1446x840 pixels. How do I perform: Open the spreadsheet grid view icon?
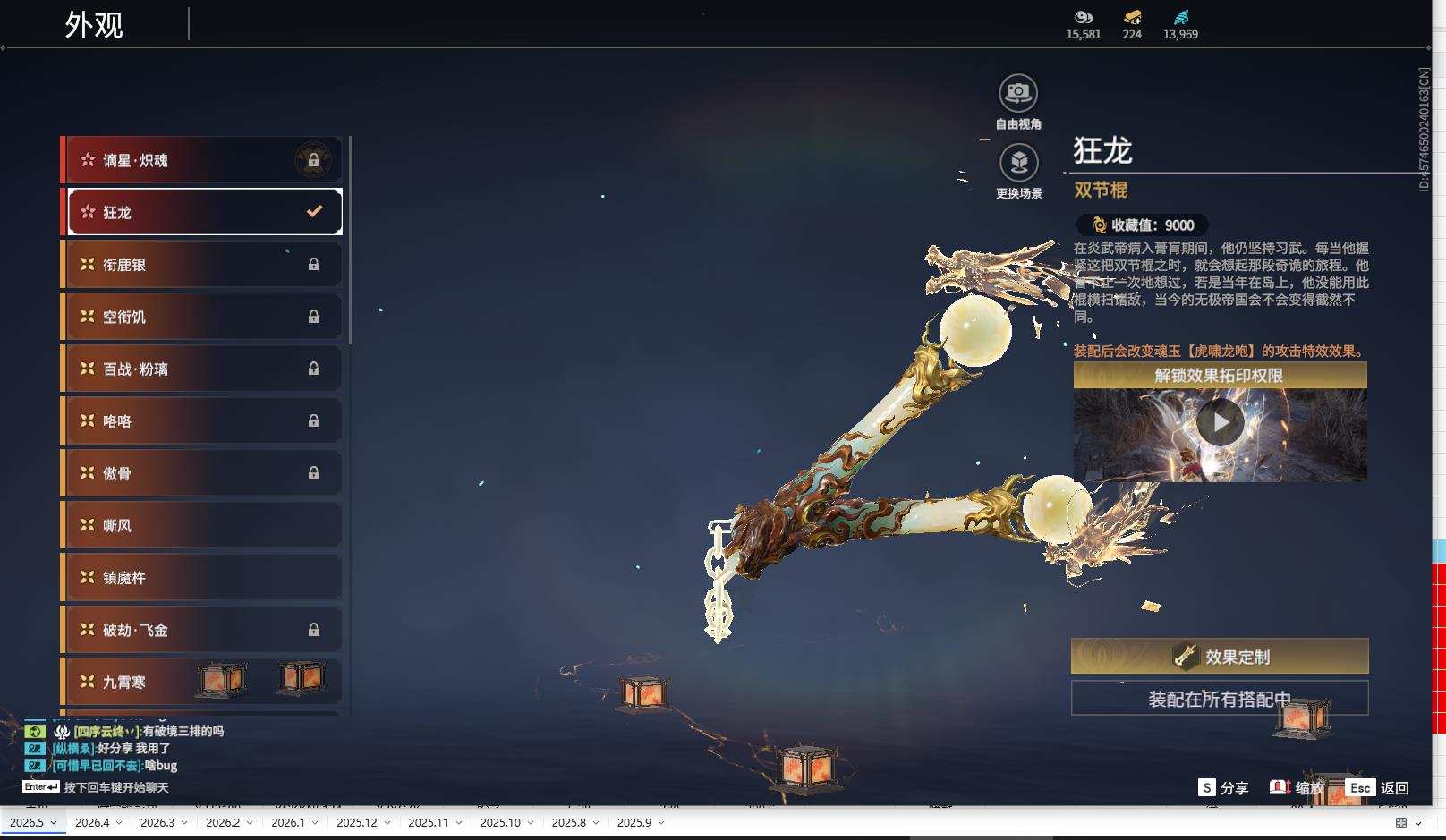click(1401, 823)
